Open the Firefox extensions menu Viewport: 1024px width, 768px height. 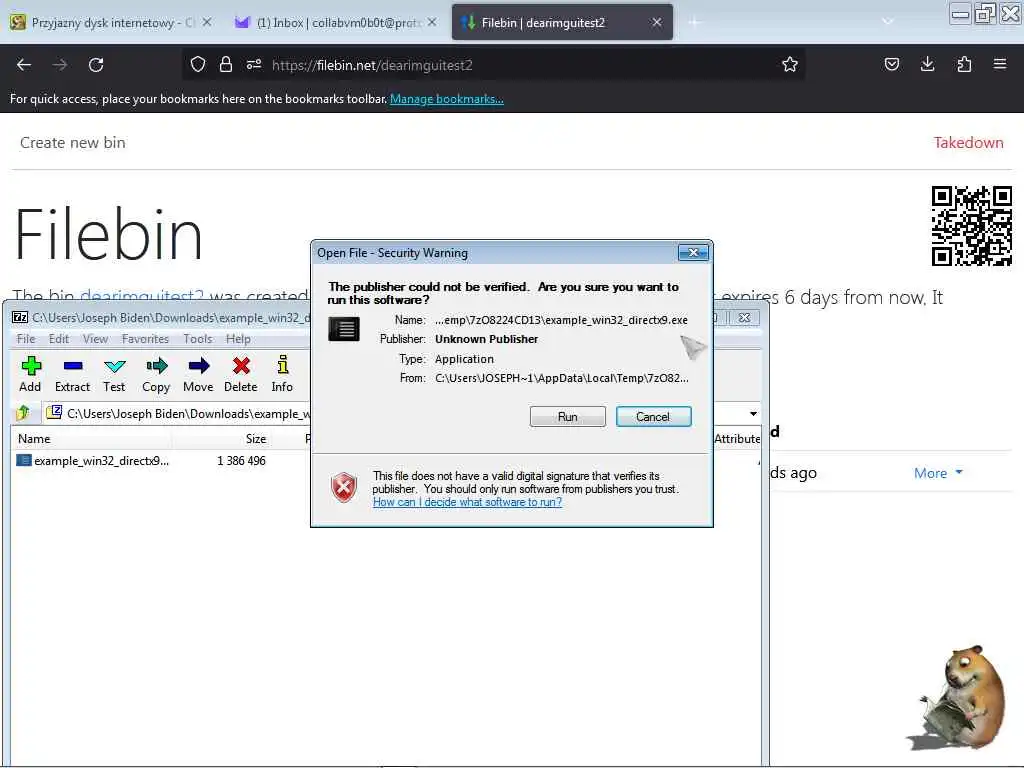point(964,64)
